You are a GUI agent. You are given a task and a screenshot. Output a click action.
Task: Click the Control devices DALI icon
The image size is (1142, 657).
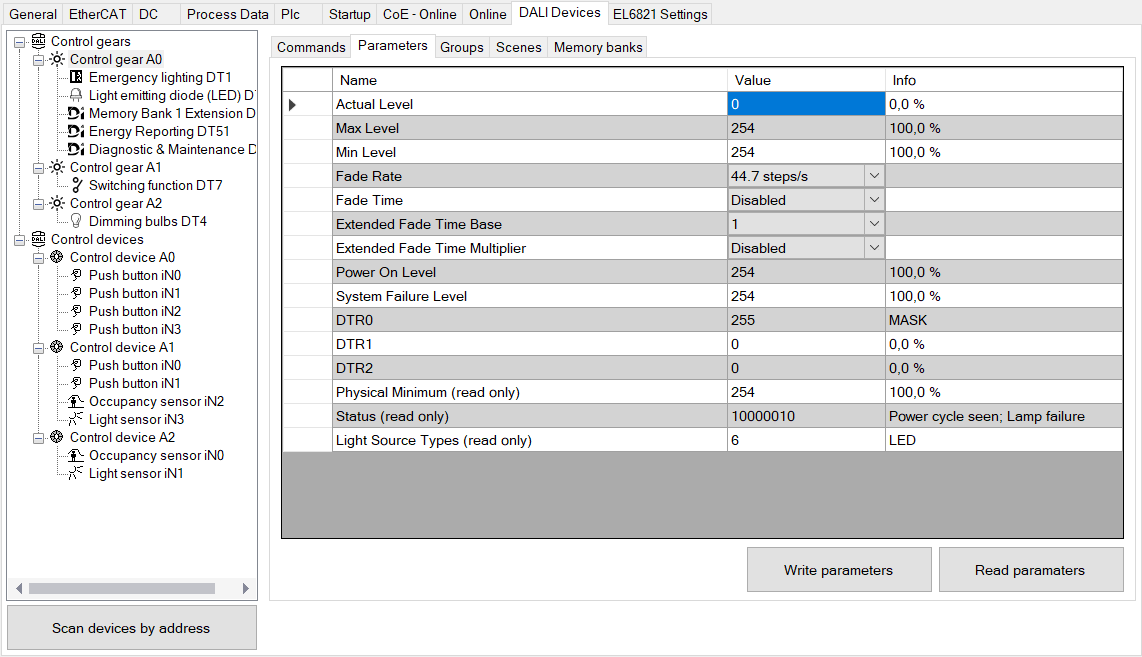click(x=37, y=239)
